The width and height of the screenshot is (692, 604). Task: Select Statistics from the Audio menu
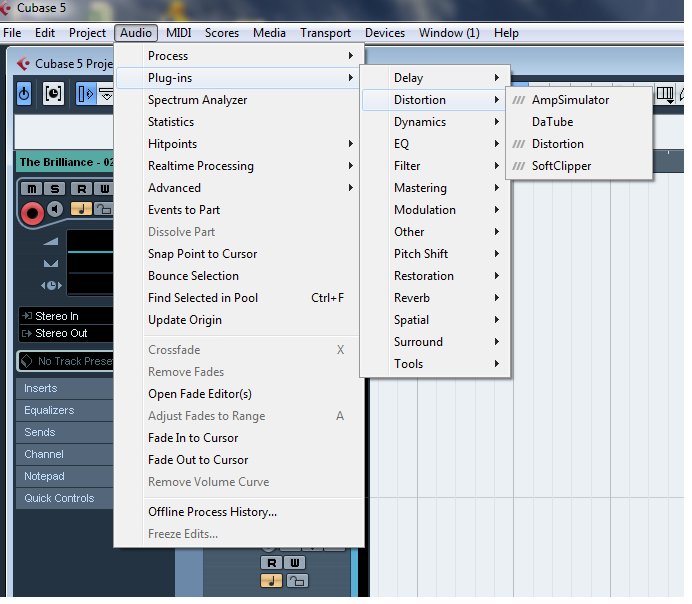(240, 122)
